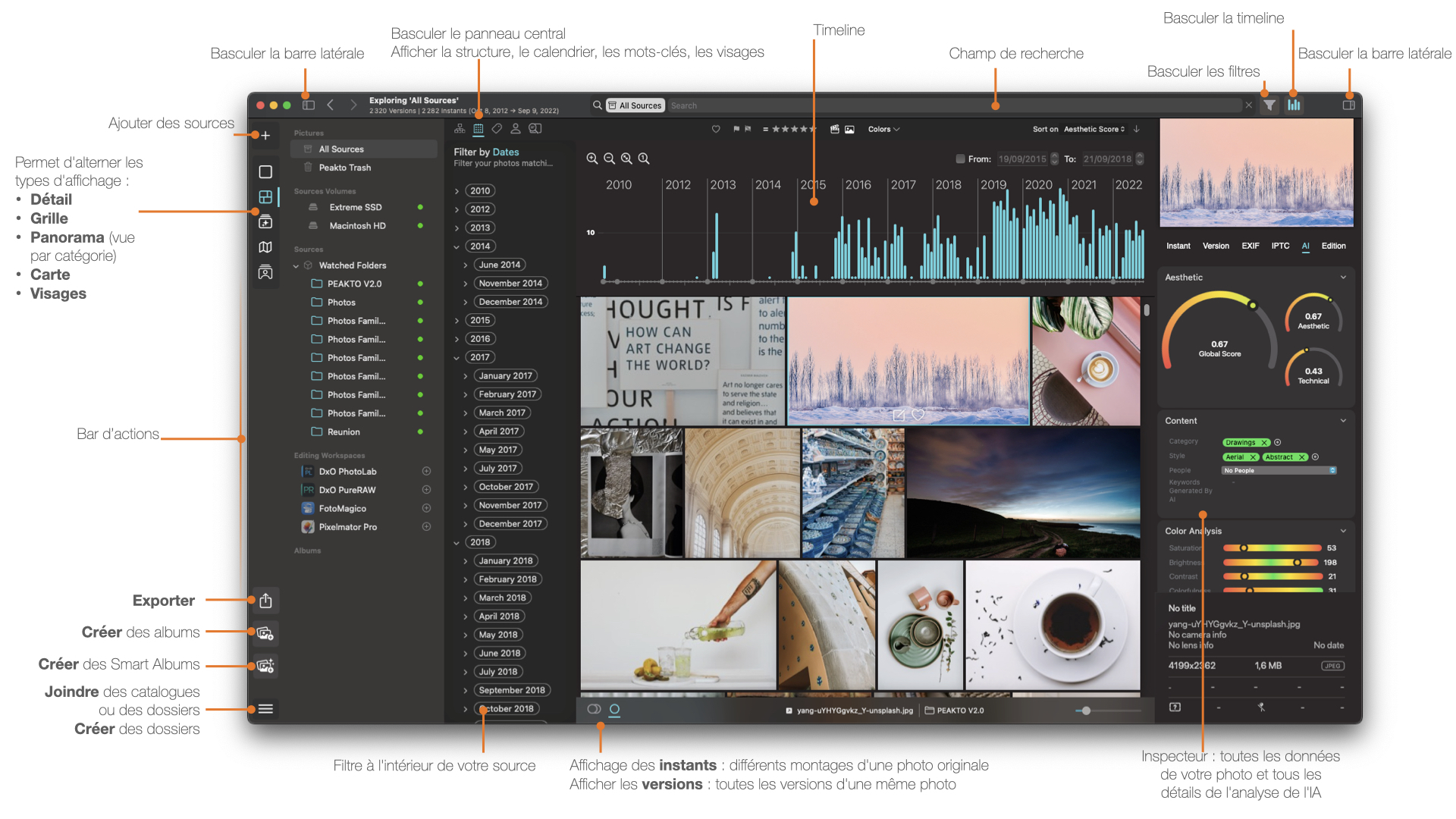Click the favorites heart filter icon
Image resolution: width=1456 pixels, height=819 pixels.
[x=715, y=129]
